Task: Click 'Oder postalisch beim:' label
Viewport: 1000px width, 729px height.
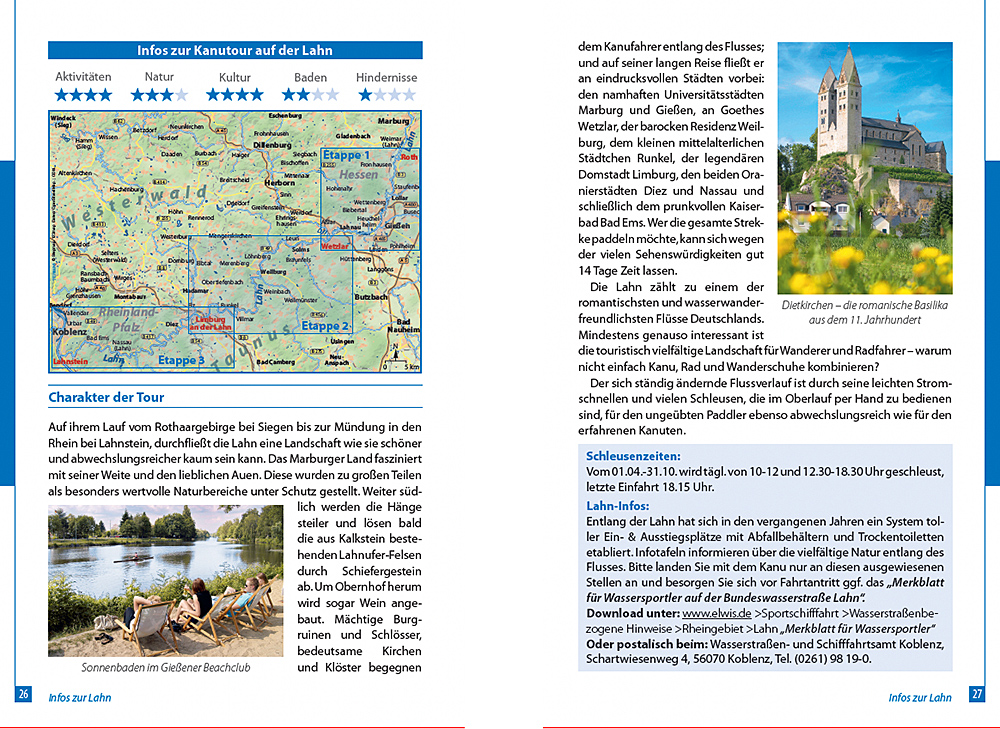Action: coord(647,644)
